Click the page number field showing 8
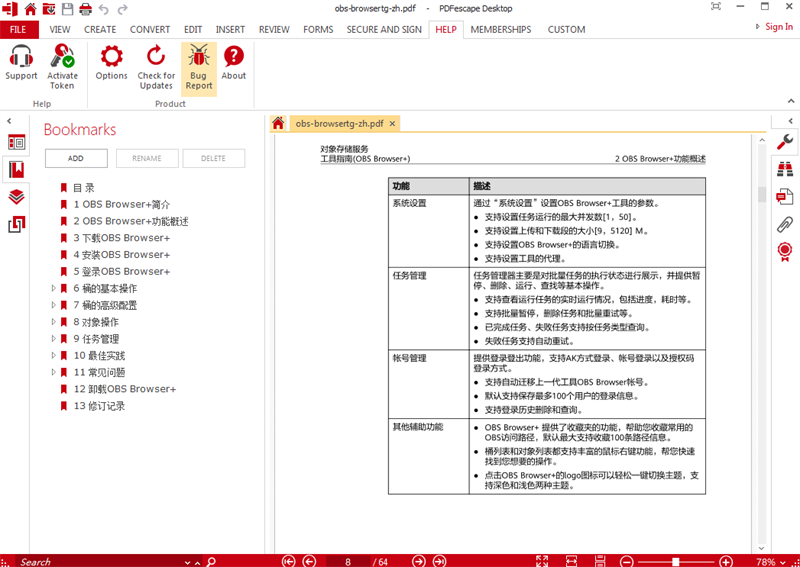This screenshot has height=567, width=800. pos(348,562)
